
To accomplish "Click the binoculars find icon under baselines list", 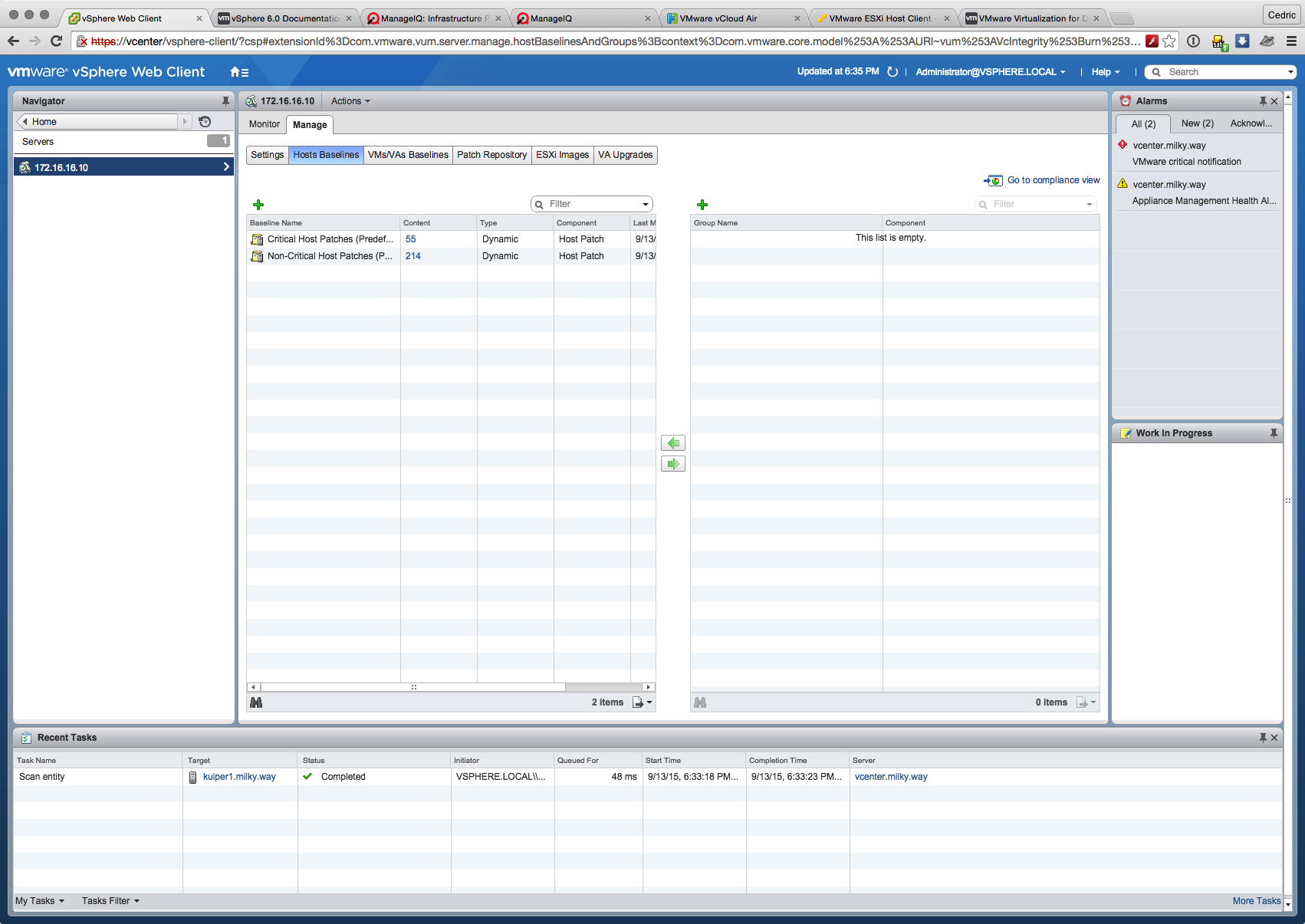I will coord(256,702).
